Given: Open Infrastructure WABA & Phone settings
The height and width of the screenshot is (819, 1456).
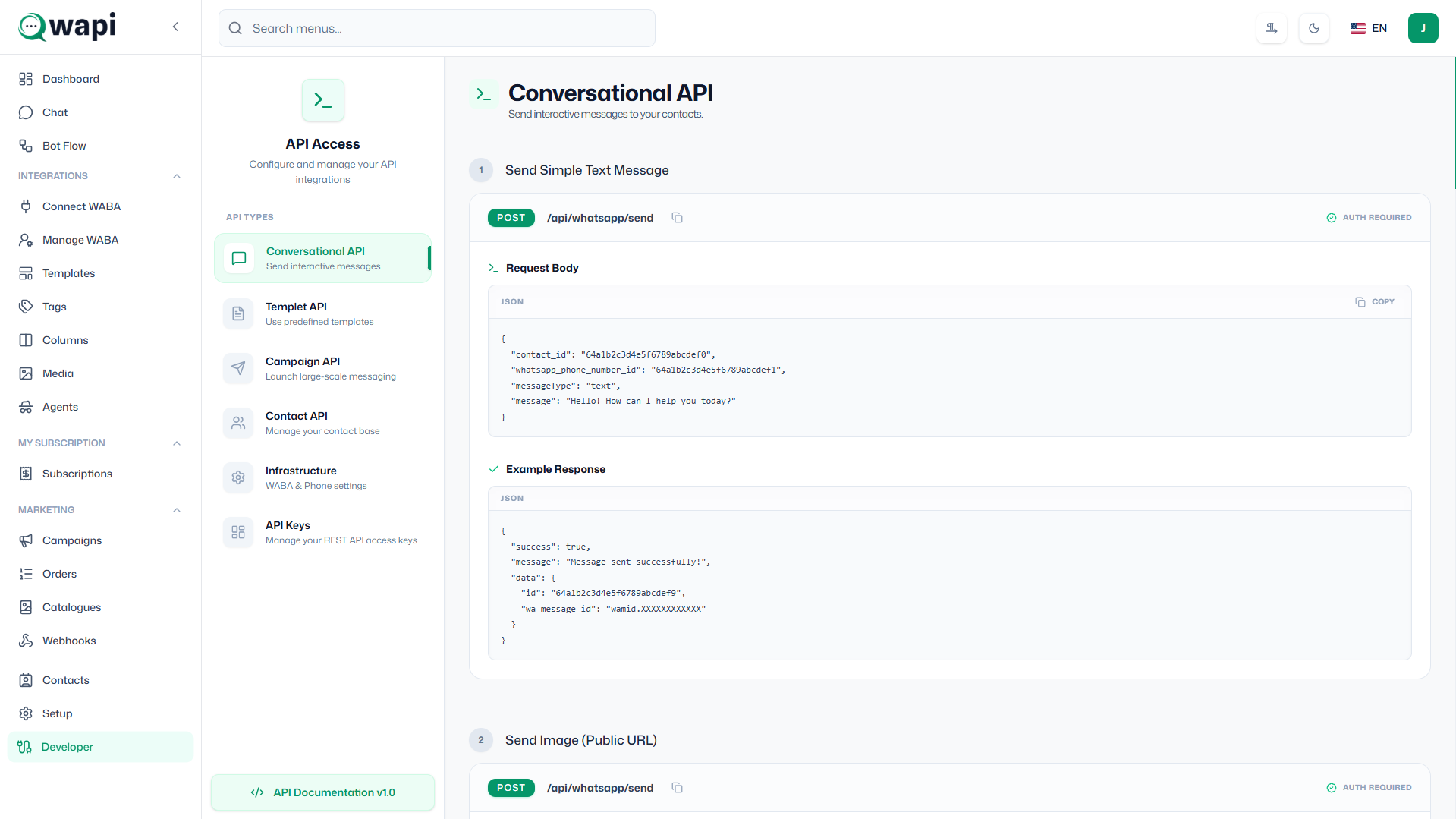Looking at the screenshot, I should [x=322, y=477].
